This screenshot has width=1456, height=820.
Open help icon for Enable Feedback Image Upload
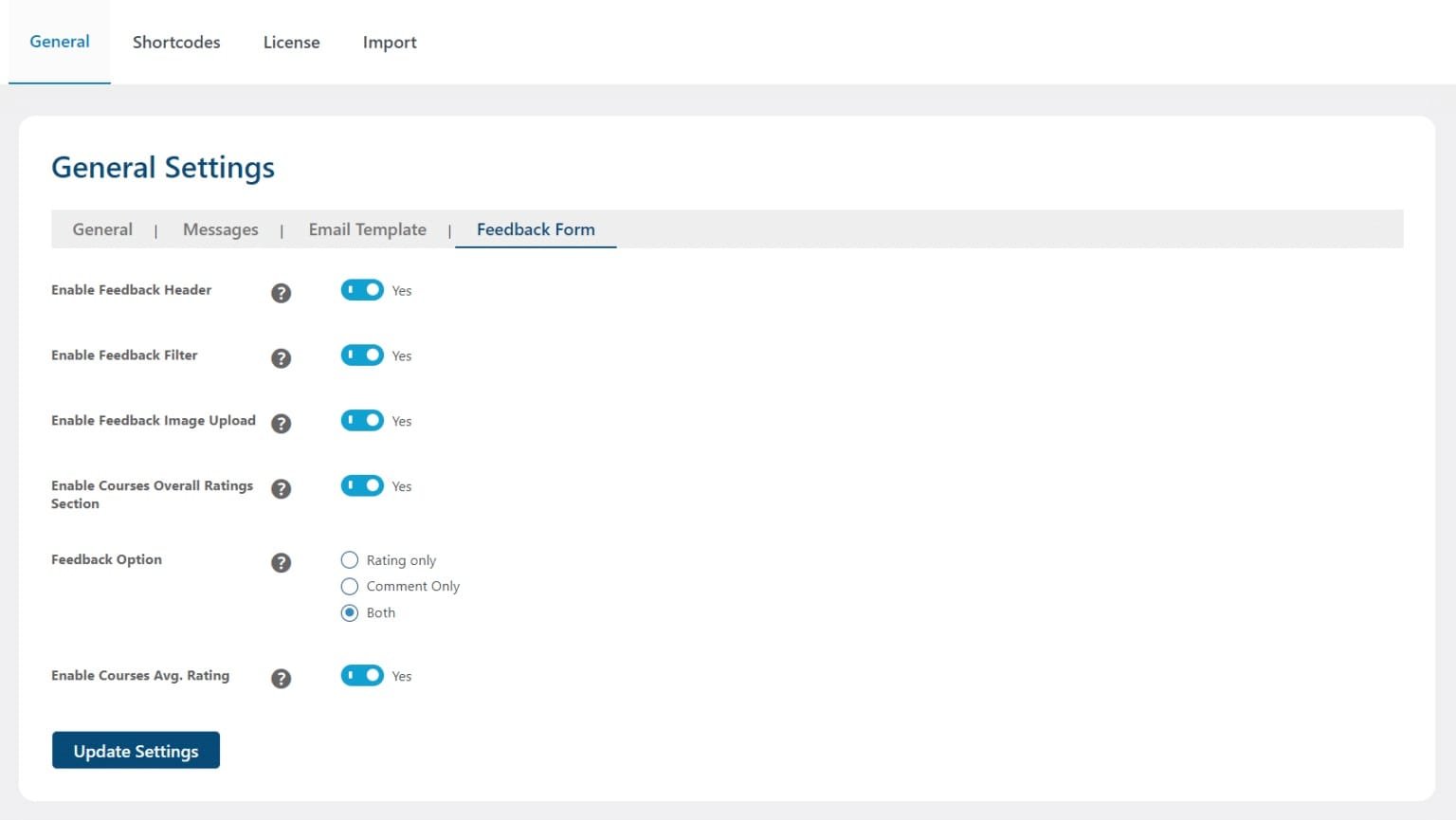(x=281, y=424)
